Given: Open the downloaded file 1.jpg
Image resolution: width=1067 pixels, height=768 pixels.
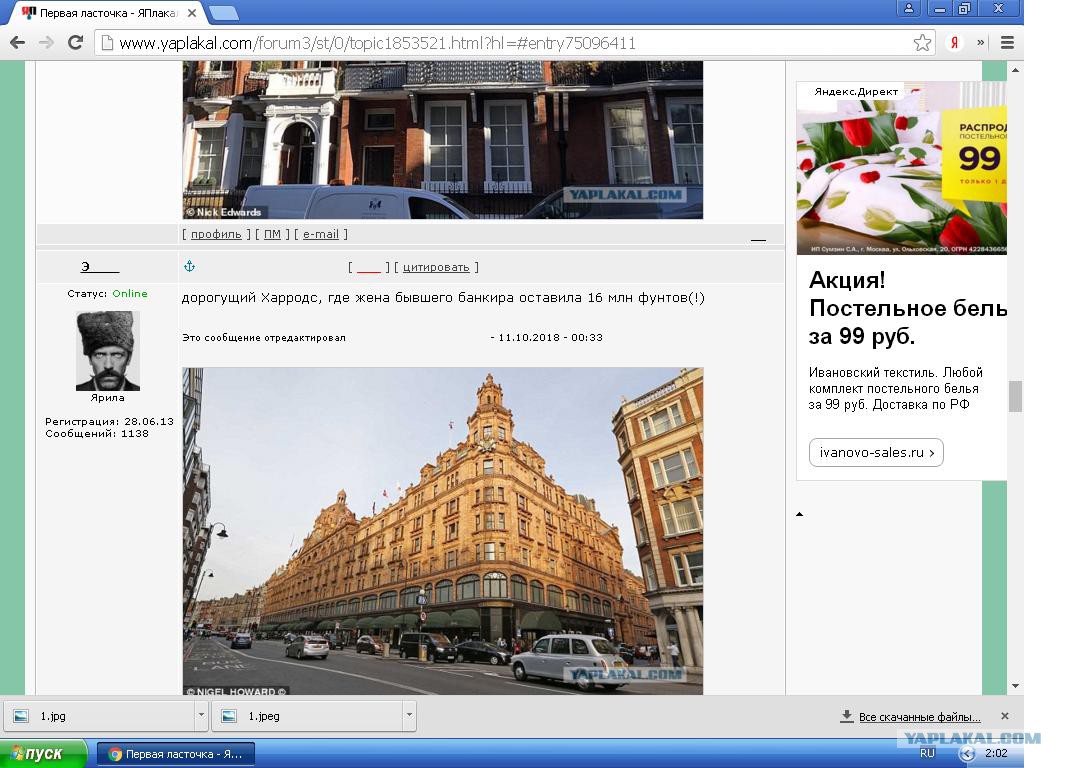Looking at the screenshot, I should tap(101, 716).
